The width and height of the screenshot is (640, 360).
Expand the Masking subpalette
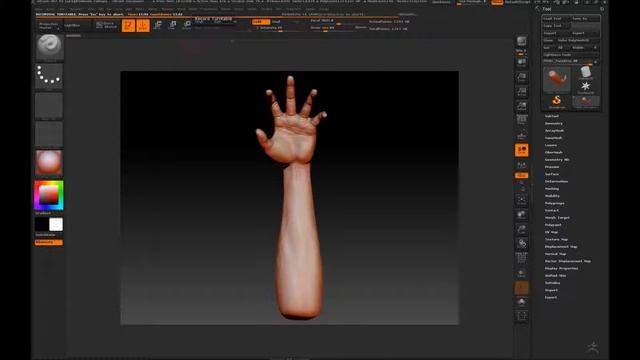tap(552, 189)
